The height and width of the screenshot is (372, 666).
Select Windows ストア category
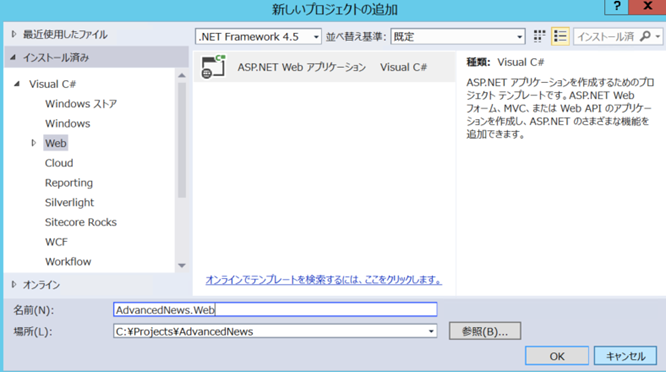pyautogui.click(x=81, y=104)
